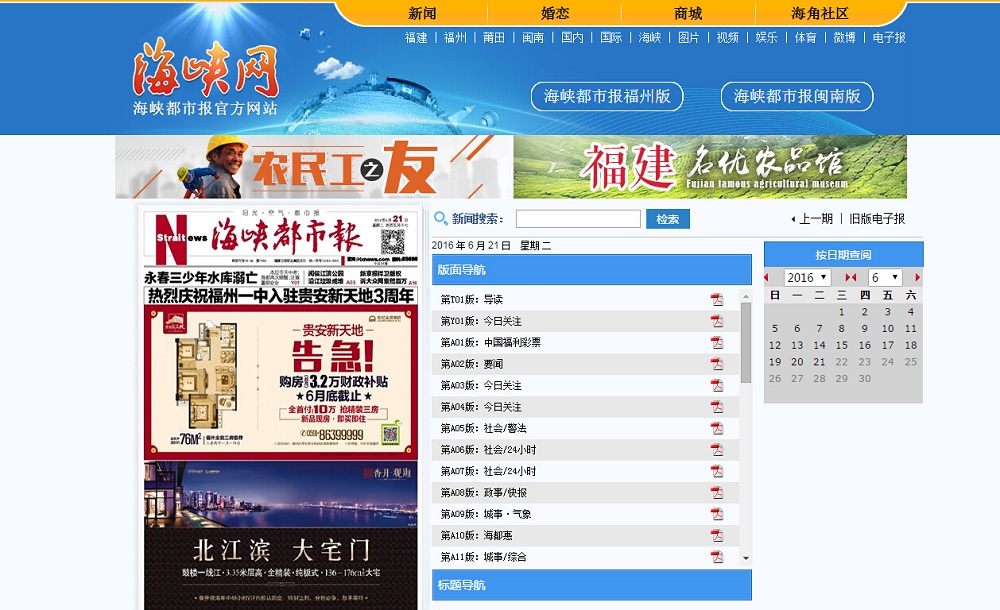Download PDF for 第A05版 社会/警法
1000x610 pixels.
pyautogui.click(x=717, y=428)
